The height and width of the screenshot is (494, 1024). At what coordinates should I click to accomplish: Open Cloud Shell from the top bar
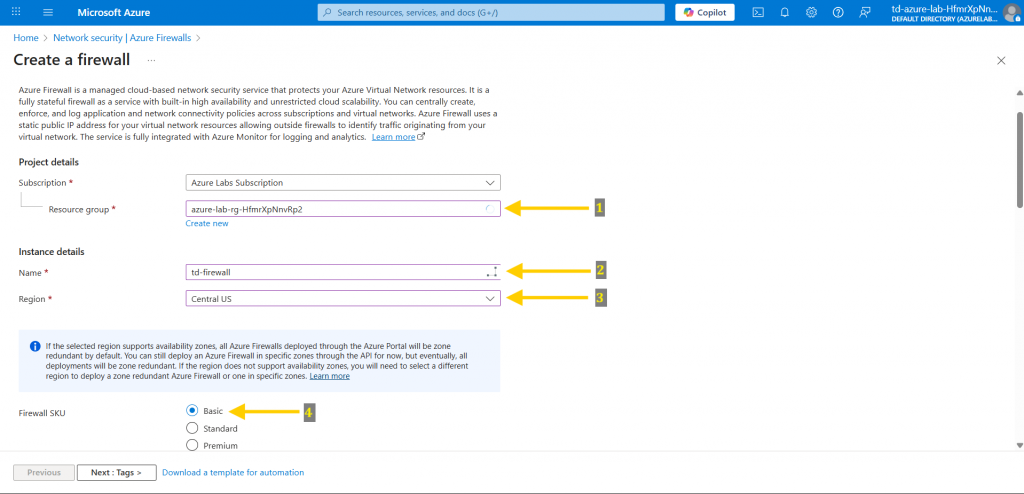pos(758,12)
